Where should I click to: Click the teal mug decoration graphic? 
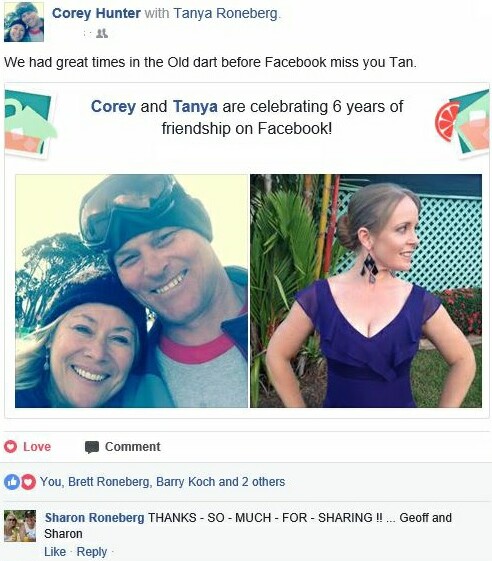(x=30, y=123)
